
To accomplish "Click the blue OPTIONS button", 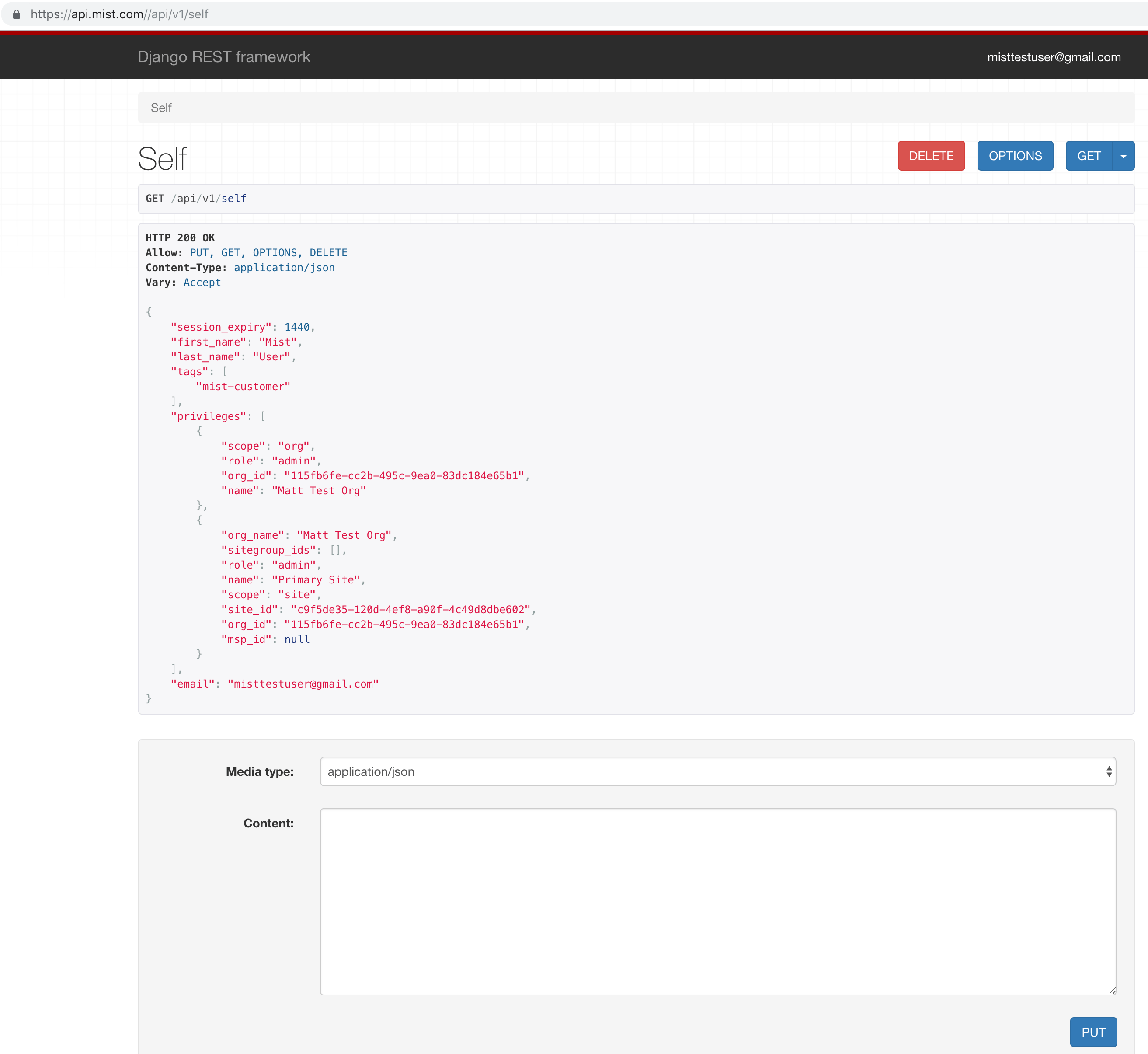I will [1015, 156].
